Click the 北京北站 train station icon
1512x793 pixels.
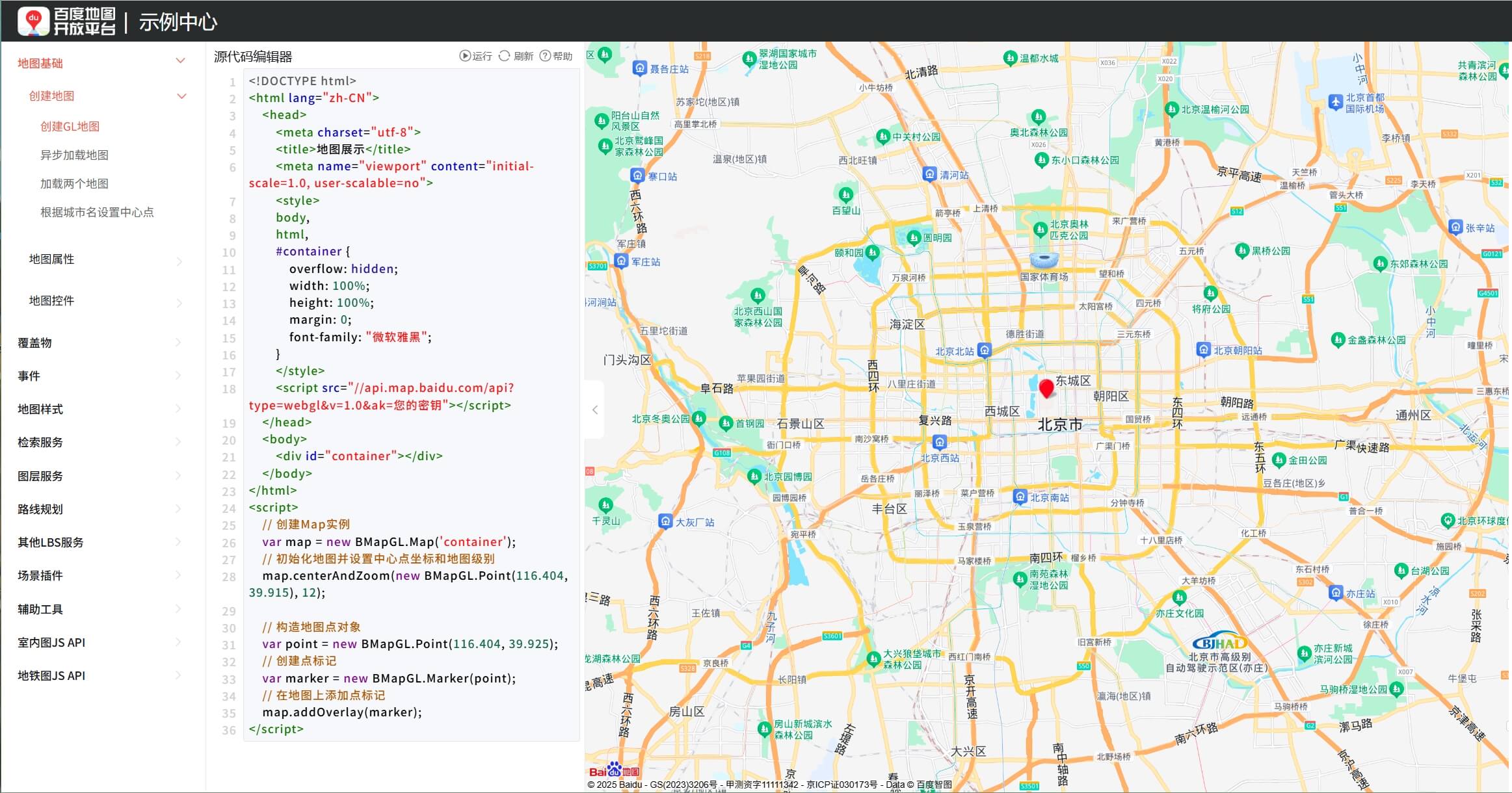pyautogui.click(x=985, y=351)
